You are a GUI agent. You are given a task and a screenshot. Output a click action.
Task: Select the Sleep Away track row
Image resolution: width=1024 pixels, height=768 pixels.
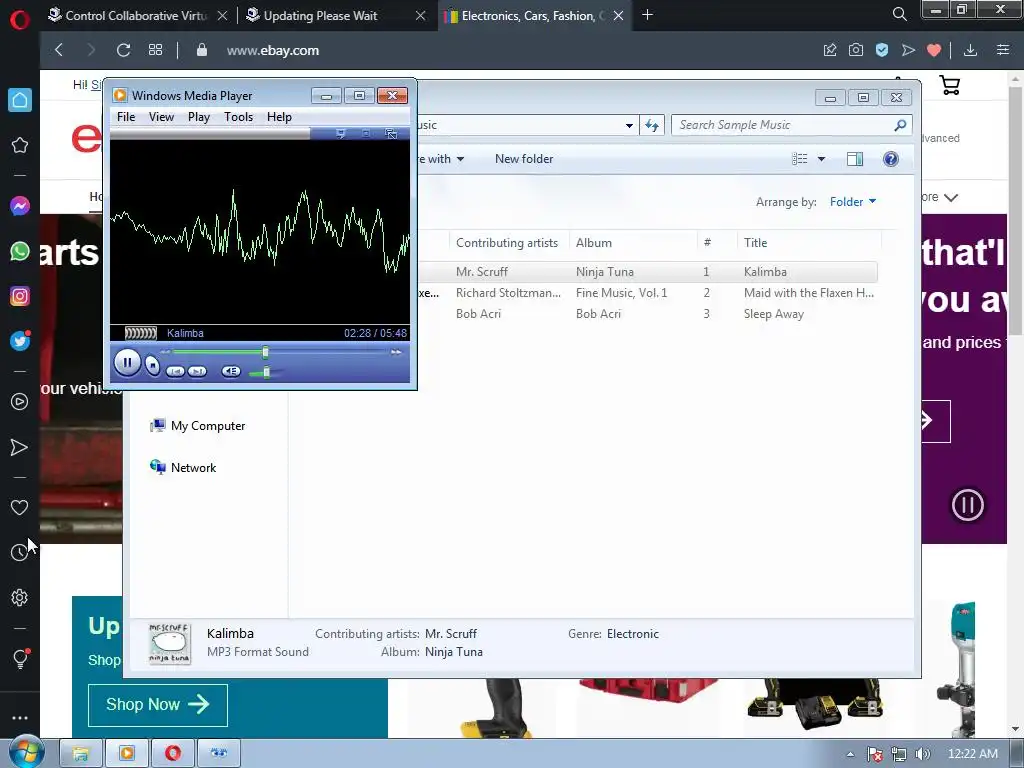tap(648, 313)
